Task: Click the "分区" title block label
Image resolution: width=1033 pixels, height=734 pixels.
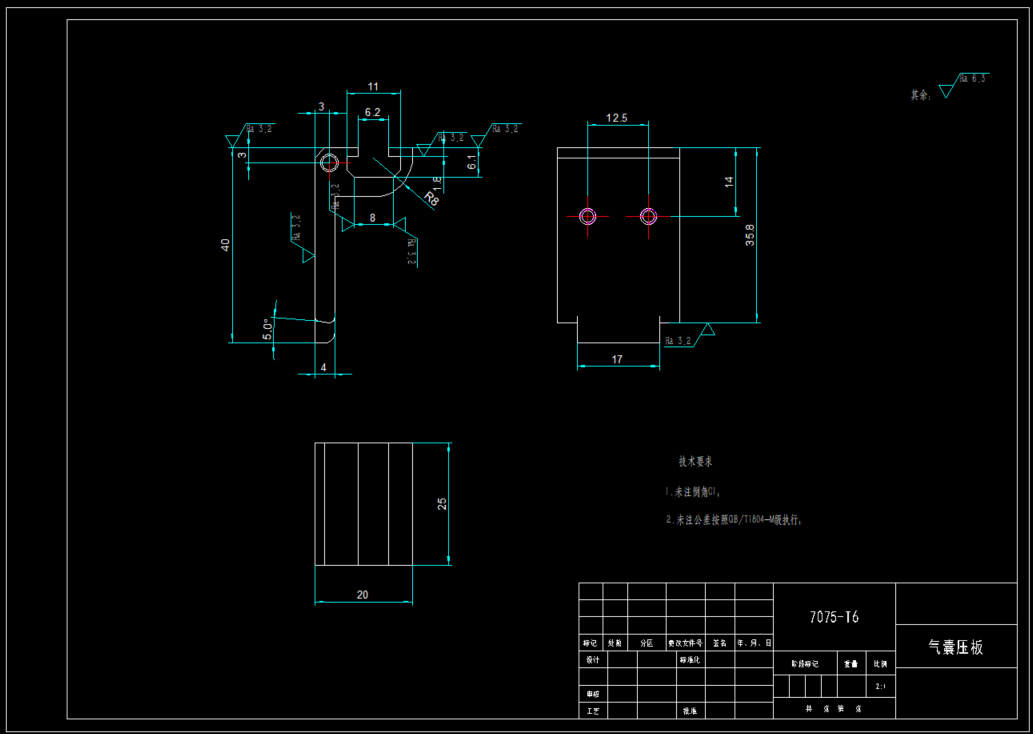Action: pos(646,643)
